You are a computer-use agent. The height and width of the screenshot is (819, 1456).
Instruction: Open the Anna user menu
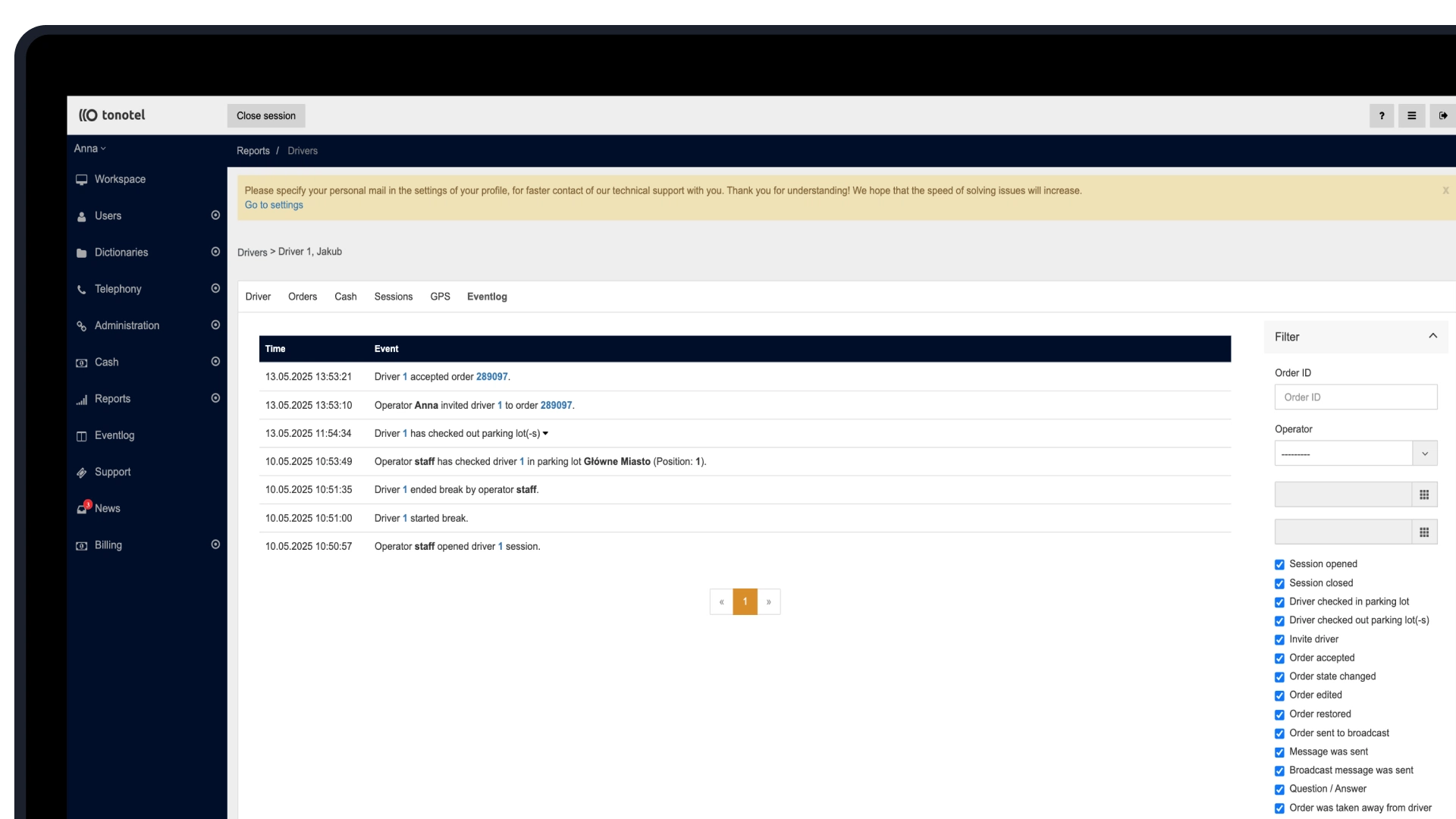(89, 149)
